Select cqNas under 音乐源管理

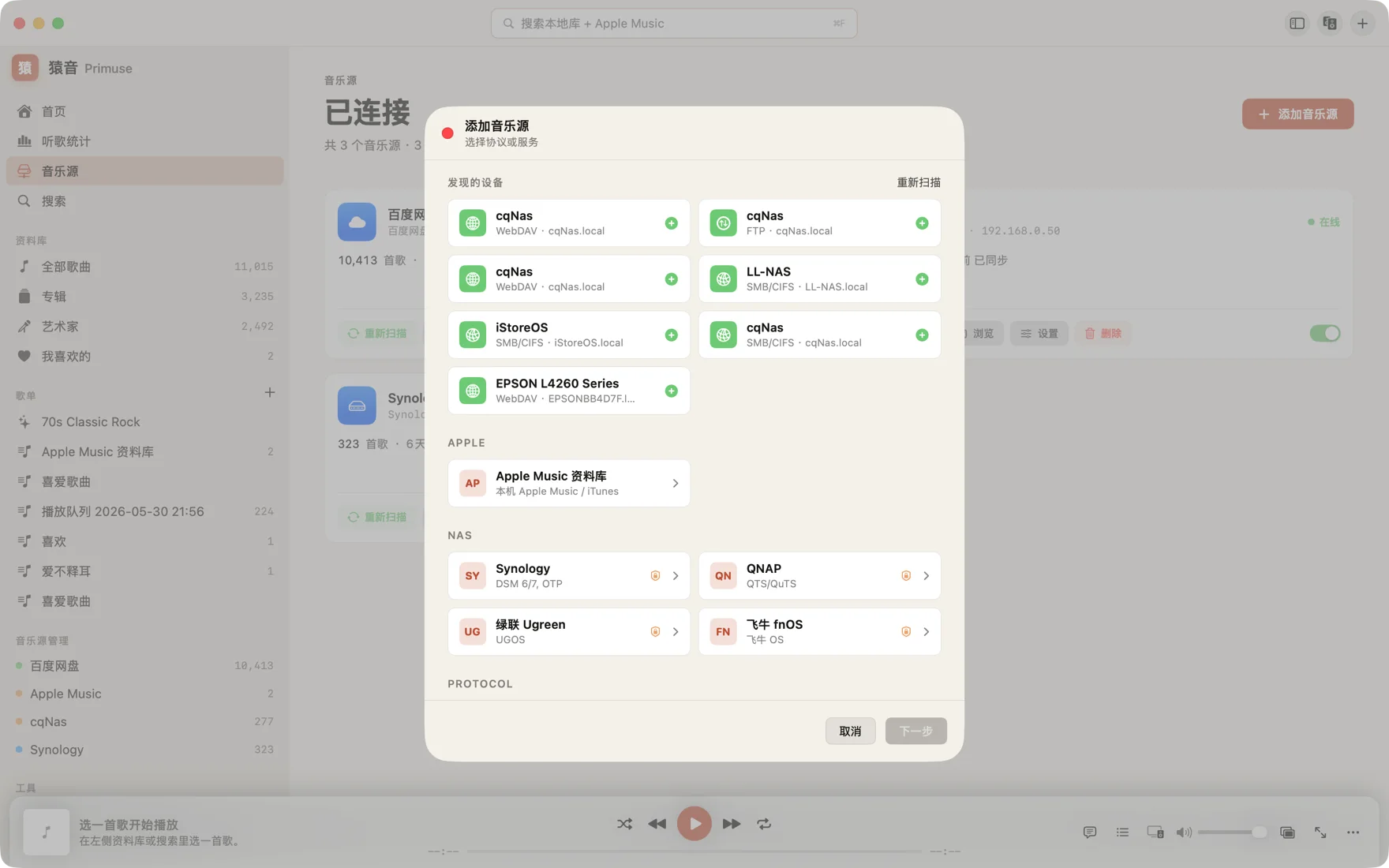tap(144, 722)
